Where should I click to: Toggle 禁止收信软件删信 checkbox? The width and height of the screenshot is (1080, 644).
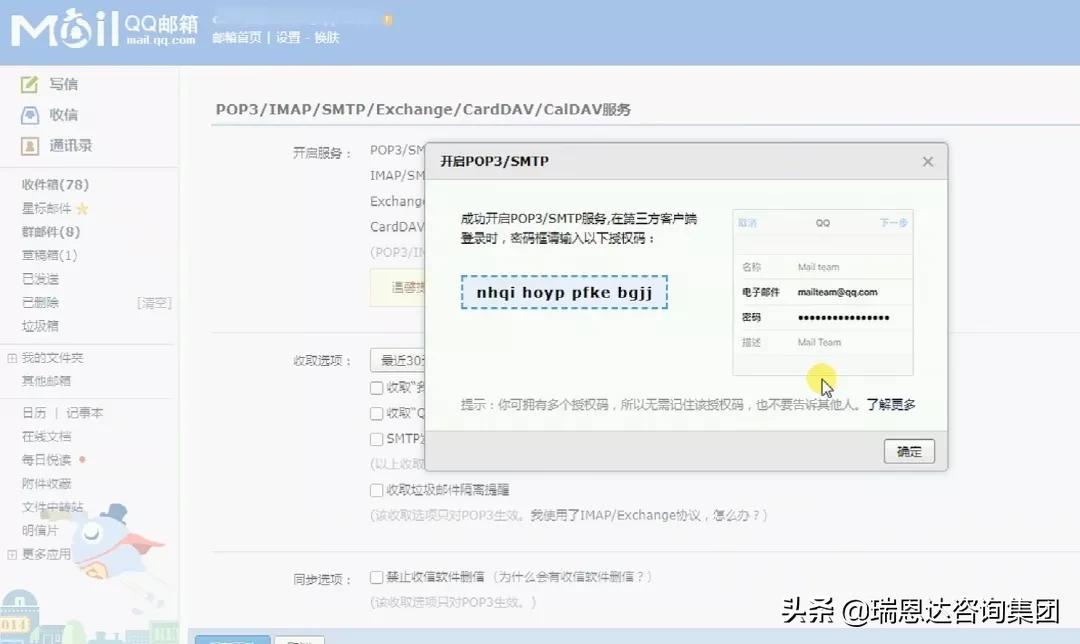click(x=376, y=577)
